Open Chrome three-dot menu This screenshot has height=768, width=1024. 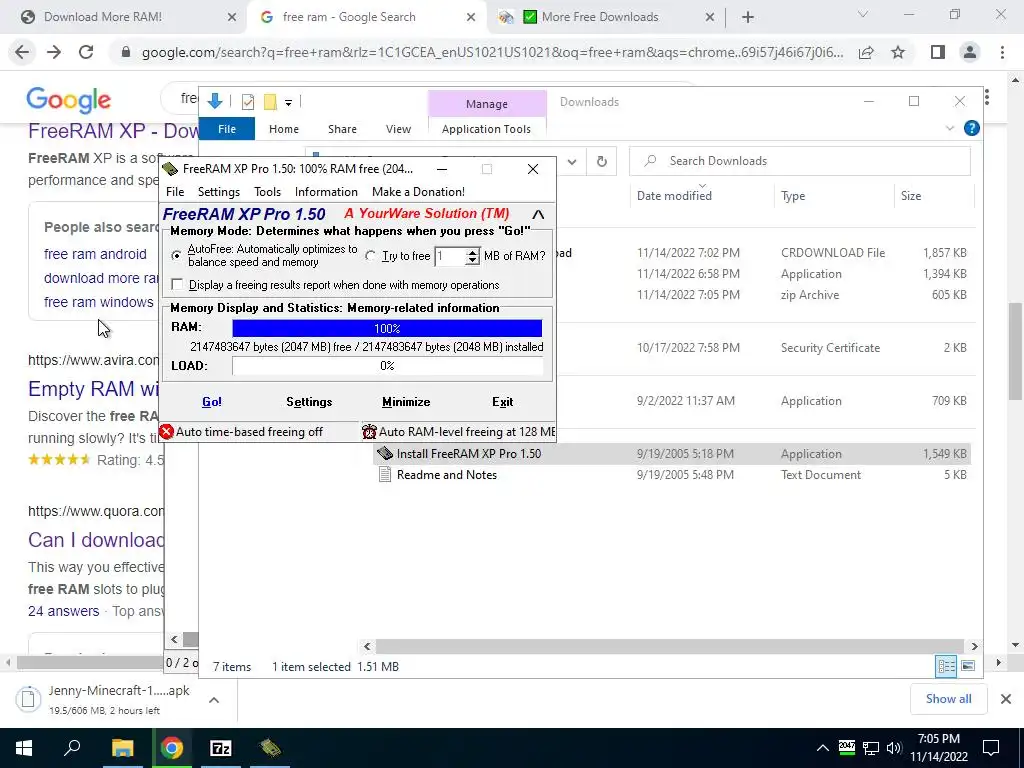pyautogui.click(x=1002, y=52)
